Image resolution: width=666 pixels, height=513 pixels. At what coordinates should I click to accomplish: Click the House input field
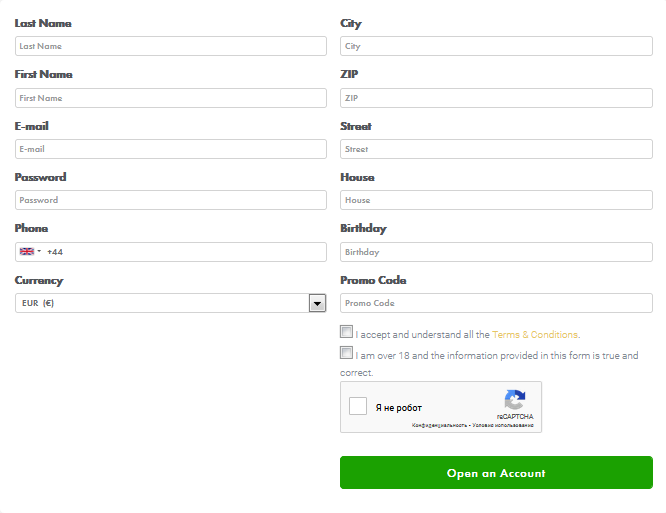(x=496, y=200)
